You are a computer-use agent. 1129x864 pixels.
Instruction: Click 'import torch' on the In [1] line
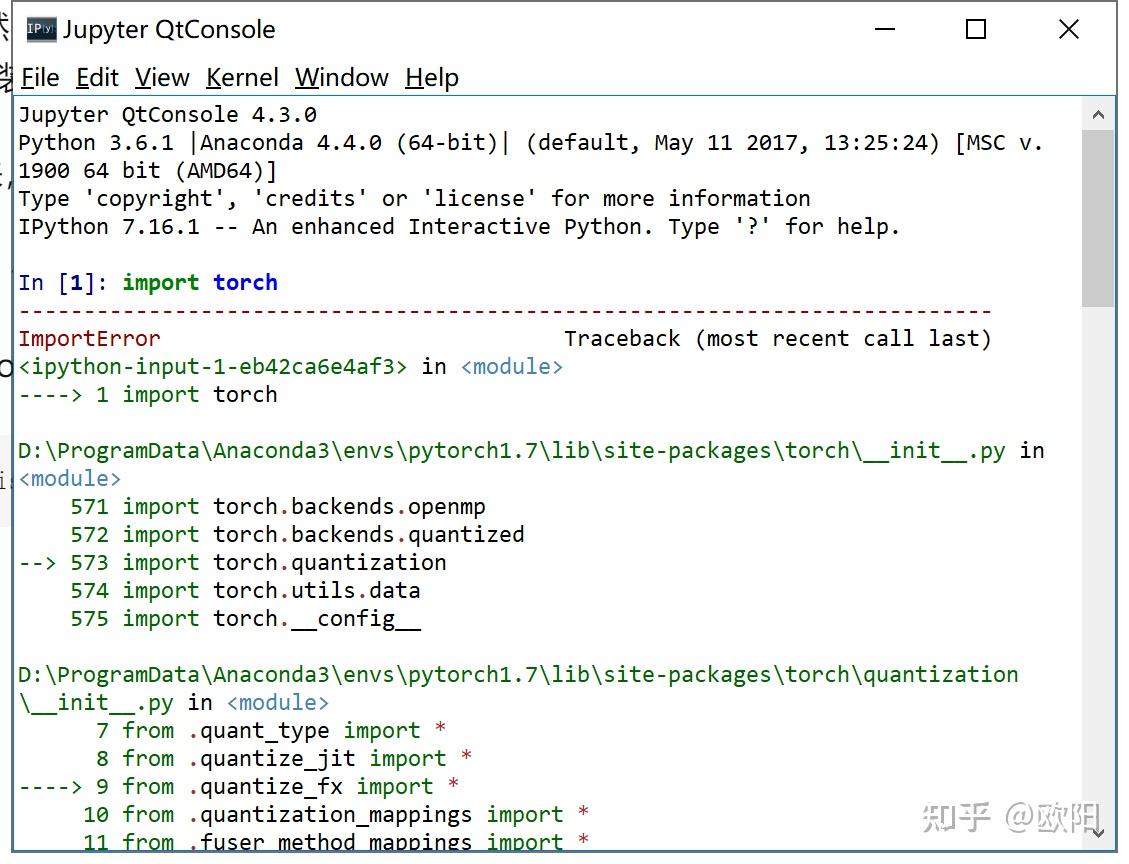pos(200,282)
